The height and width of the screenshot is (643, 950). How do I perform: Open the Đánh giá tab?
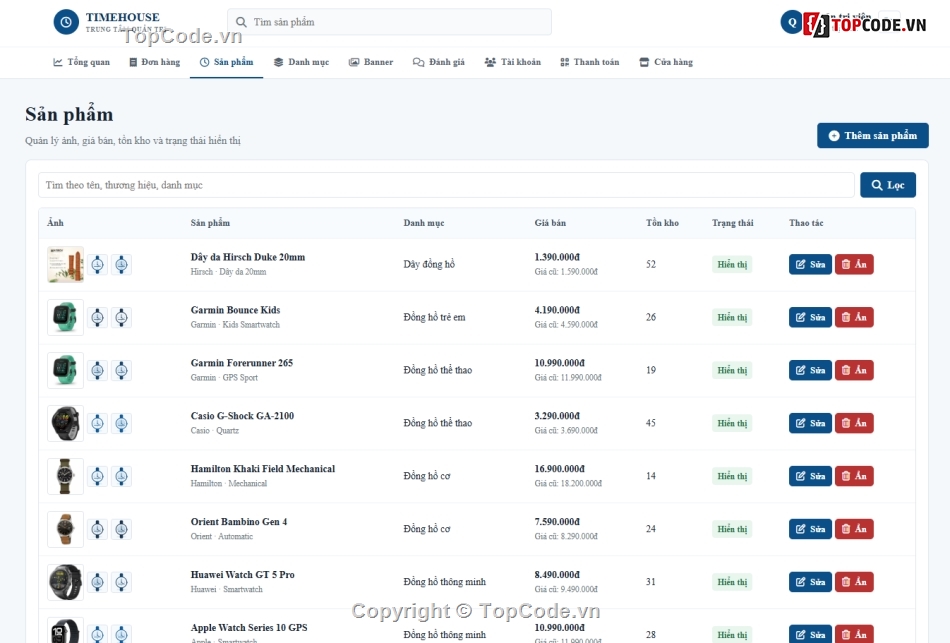439,62
